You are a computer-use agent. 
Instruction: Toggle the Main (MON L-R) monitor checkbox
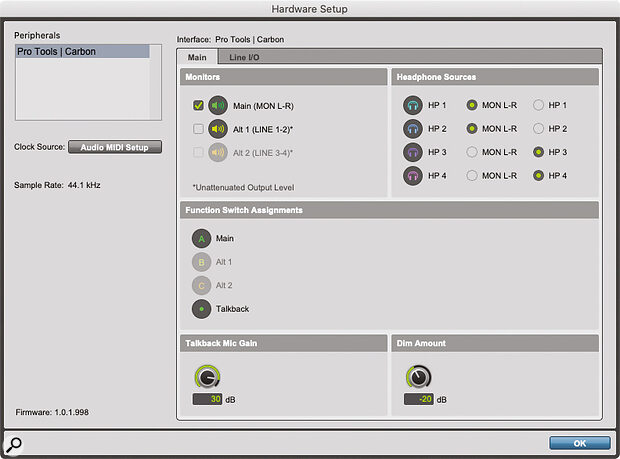[x=198, y=106]
